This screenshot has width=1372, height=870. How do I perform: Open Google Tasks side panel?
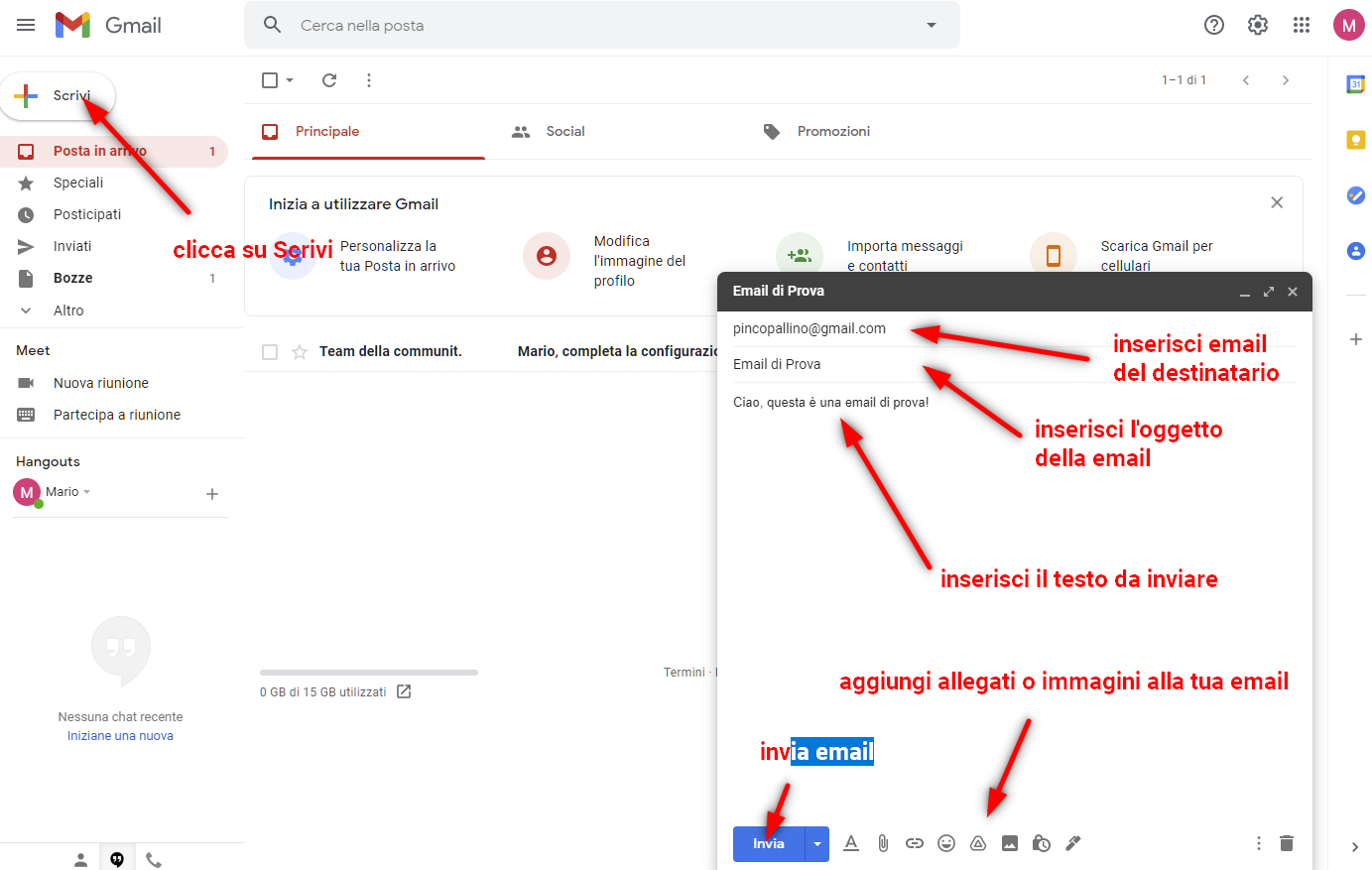[1355, 195]
